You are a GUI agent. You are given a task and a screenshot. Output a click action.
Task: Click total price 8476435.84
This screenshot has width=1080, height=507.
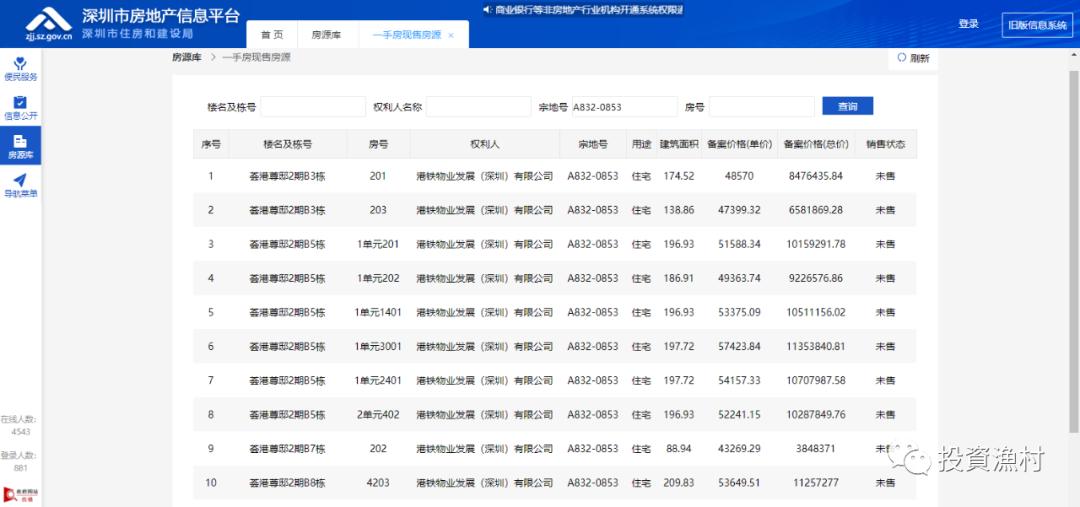(x=816, y=176)
